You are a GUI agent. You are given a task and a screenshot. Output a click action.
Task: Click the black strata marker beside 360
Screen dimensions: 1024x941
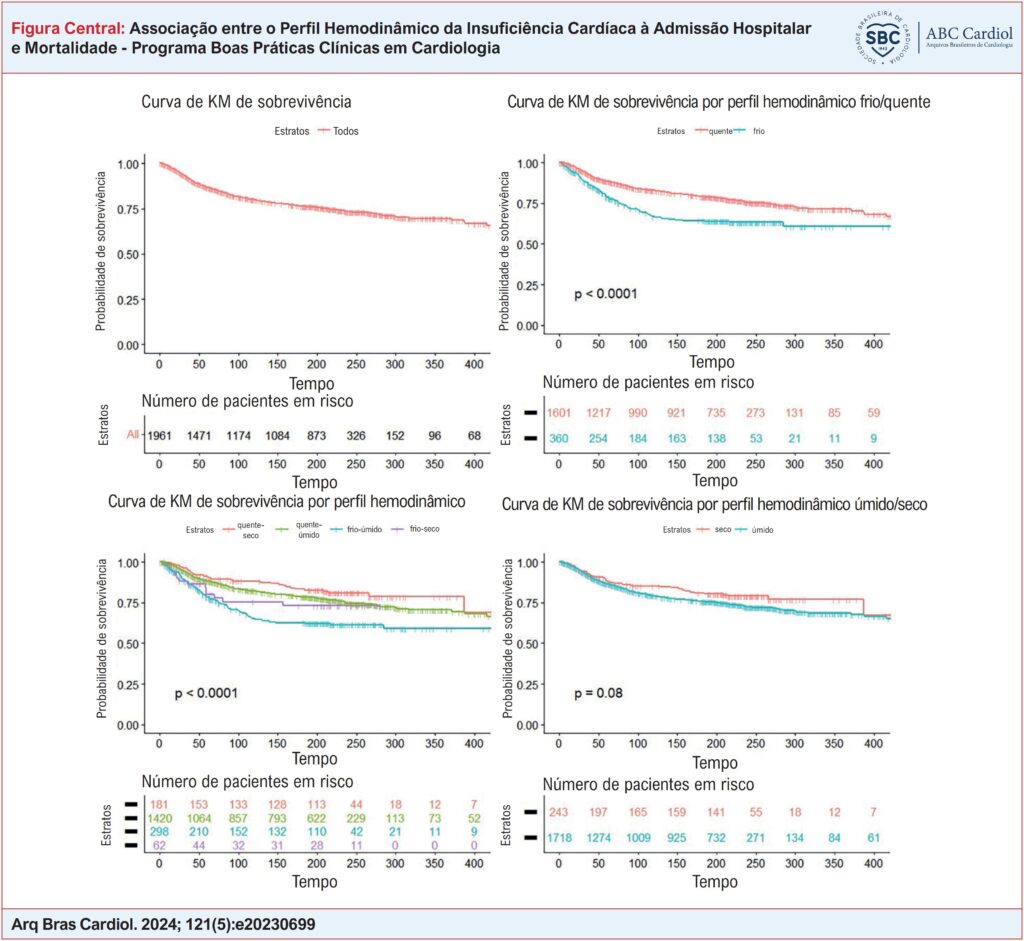pos(528,439)
